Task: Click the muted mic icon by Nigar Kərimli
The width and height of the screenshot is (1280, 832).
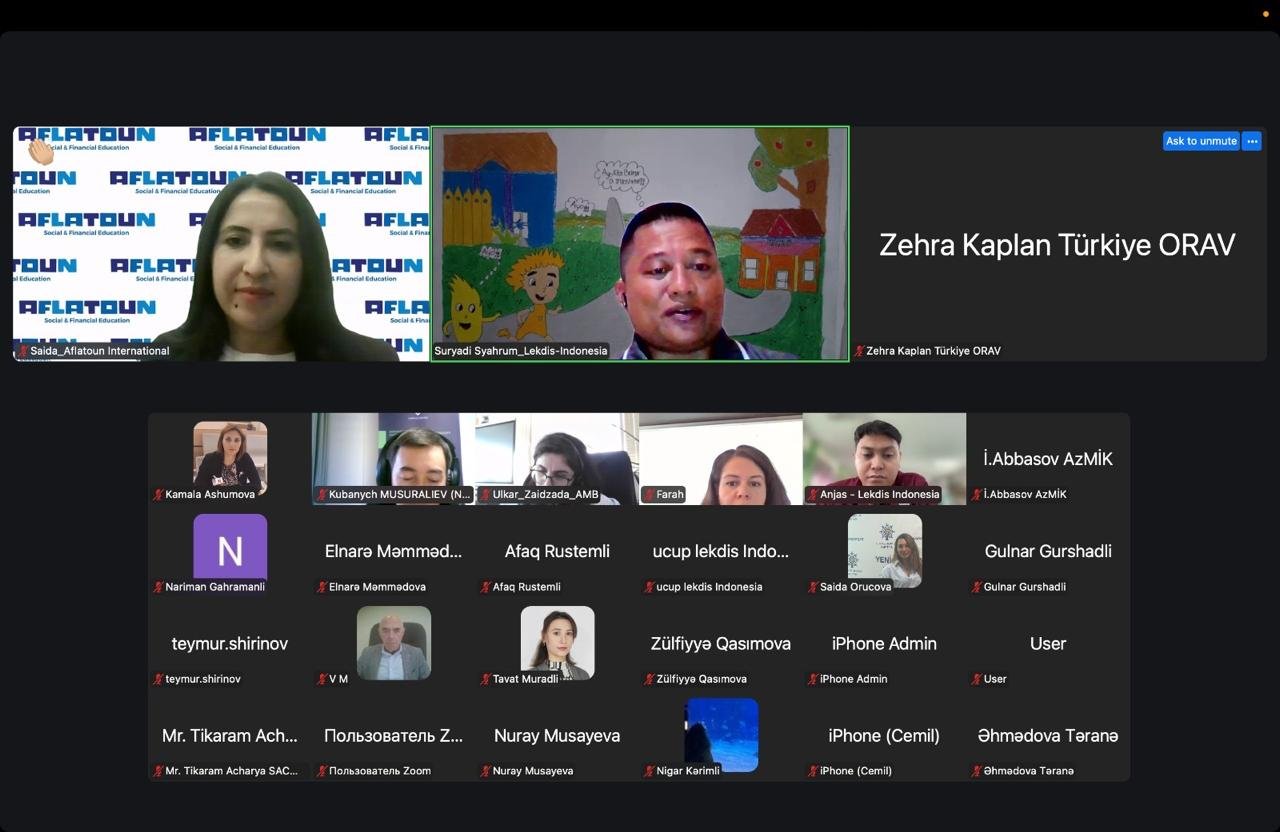Action: pyautogui.click(x=649, y=771)
